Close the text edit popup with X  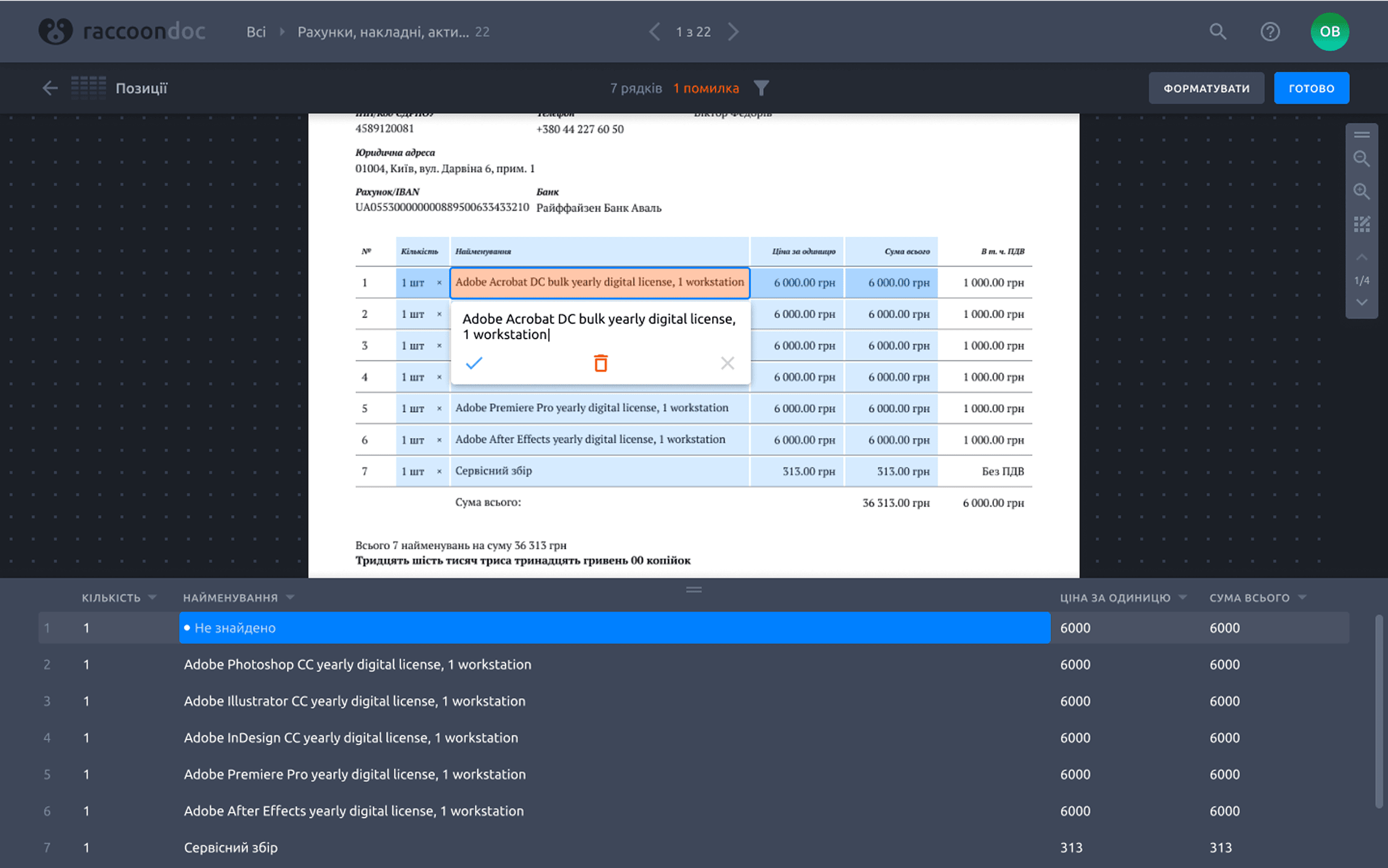[727, 363]
